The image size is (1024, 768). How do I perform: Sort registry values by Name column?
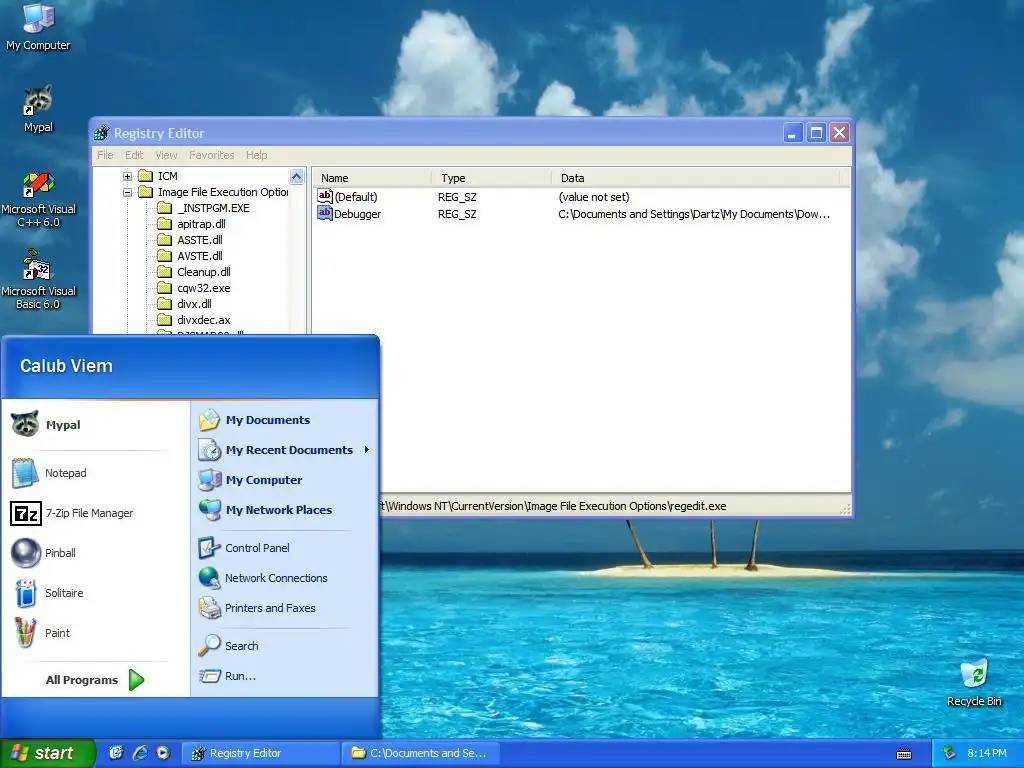pyautogui.click(x=372, y=178)
